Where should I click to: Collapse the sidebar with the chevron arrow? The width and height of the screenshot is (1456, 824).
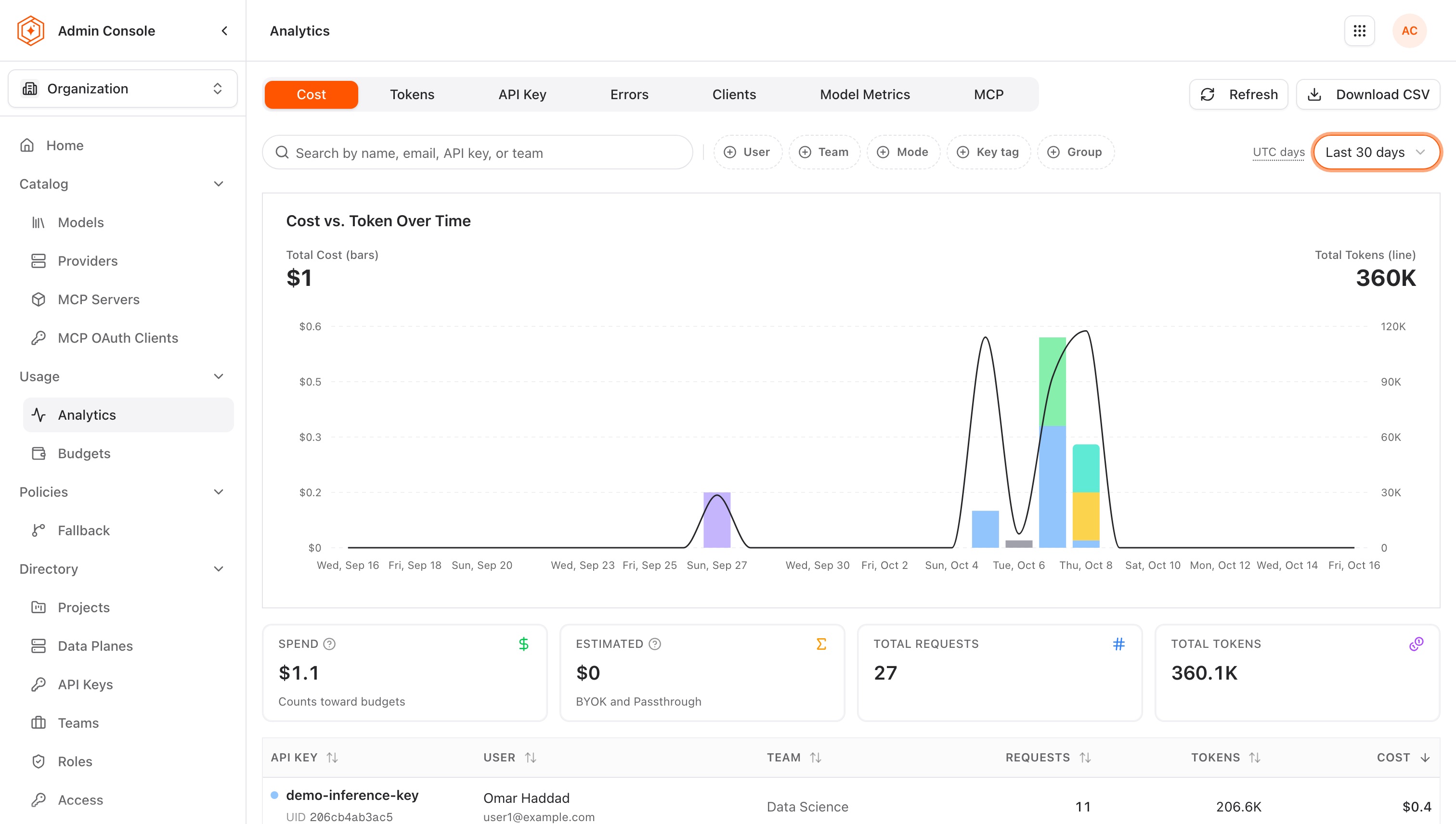(x=224, y=30)
